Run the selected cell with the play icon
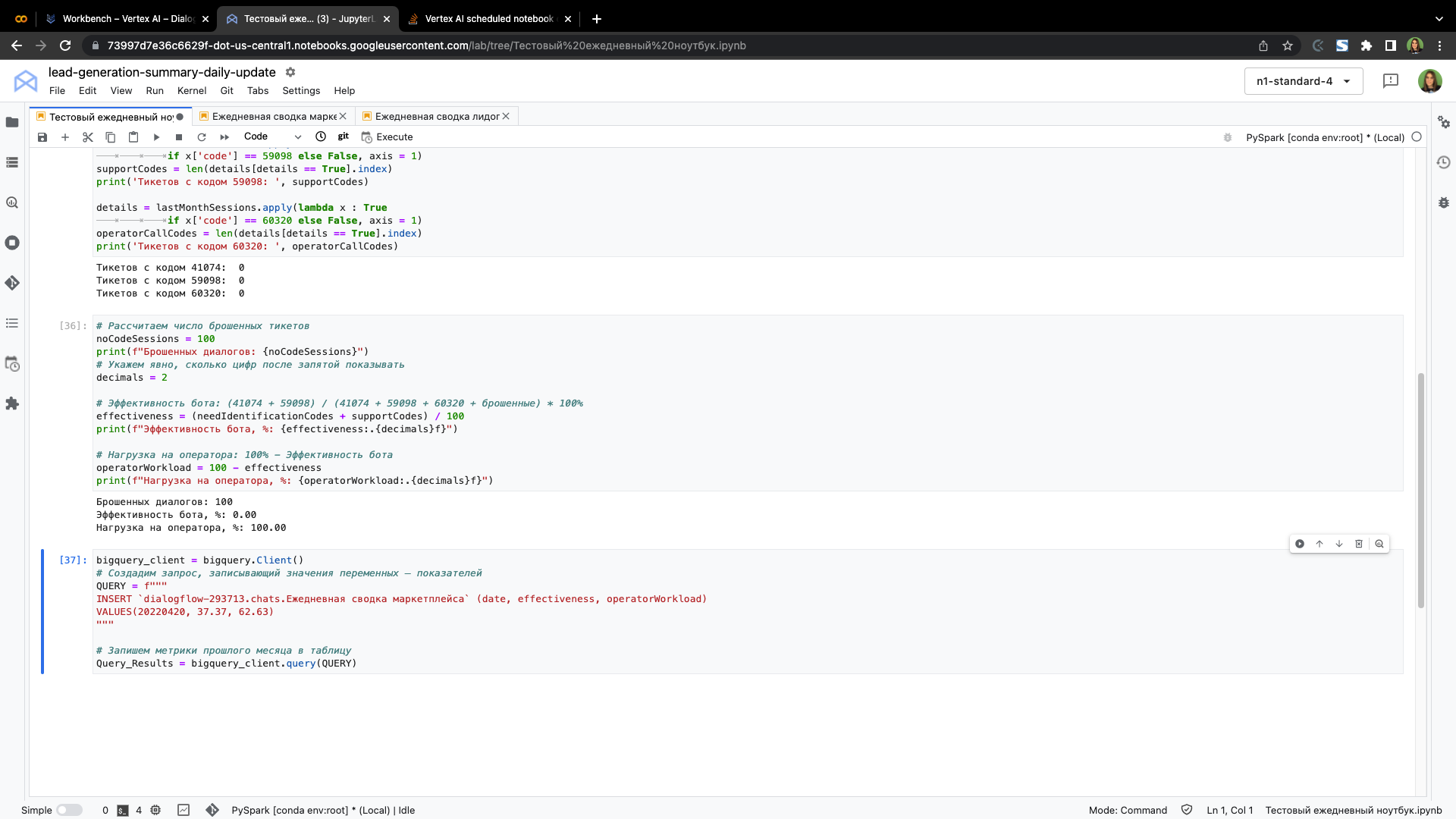 click(156, 137)
